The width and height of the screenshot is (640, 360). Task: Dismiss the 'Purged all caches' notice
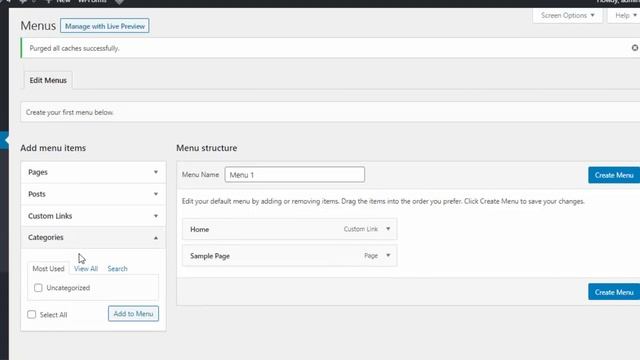635,48
